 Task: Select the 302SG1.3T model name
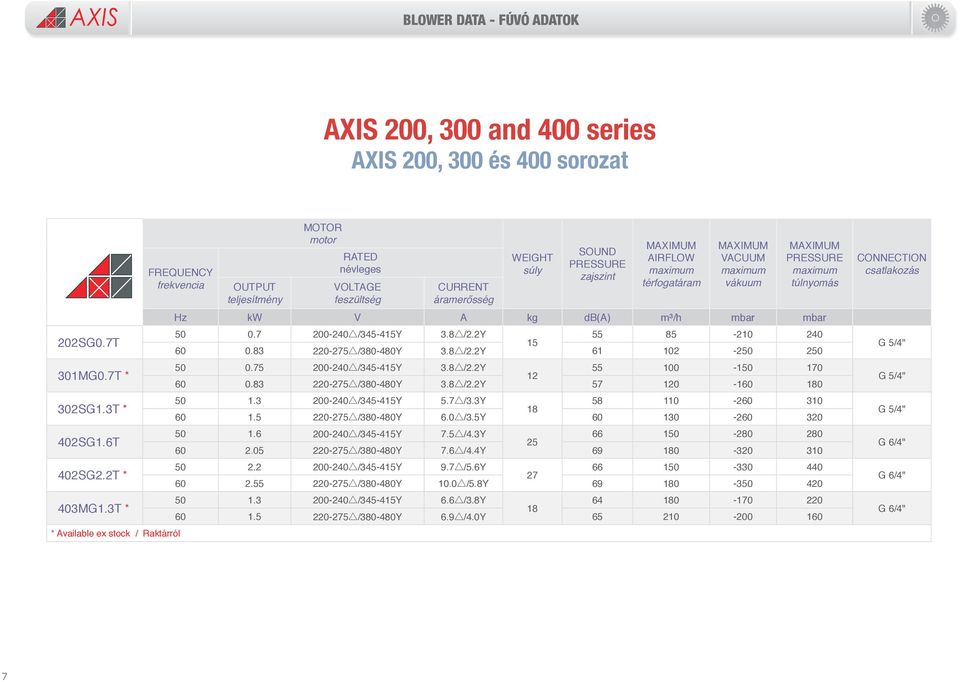point(89,408)
